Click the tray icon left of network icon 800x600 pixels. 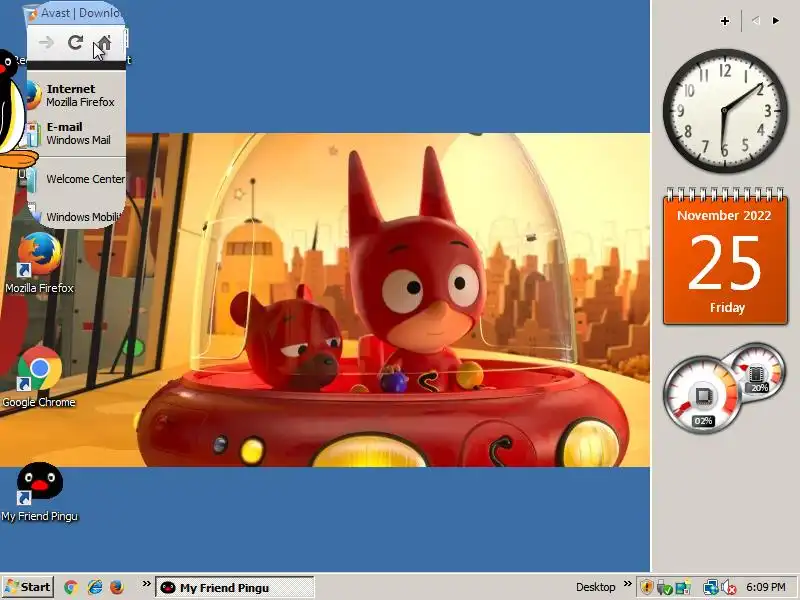click(x=683, y=587)
